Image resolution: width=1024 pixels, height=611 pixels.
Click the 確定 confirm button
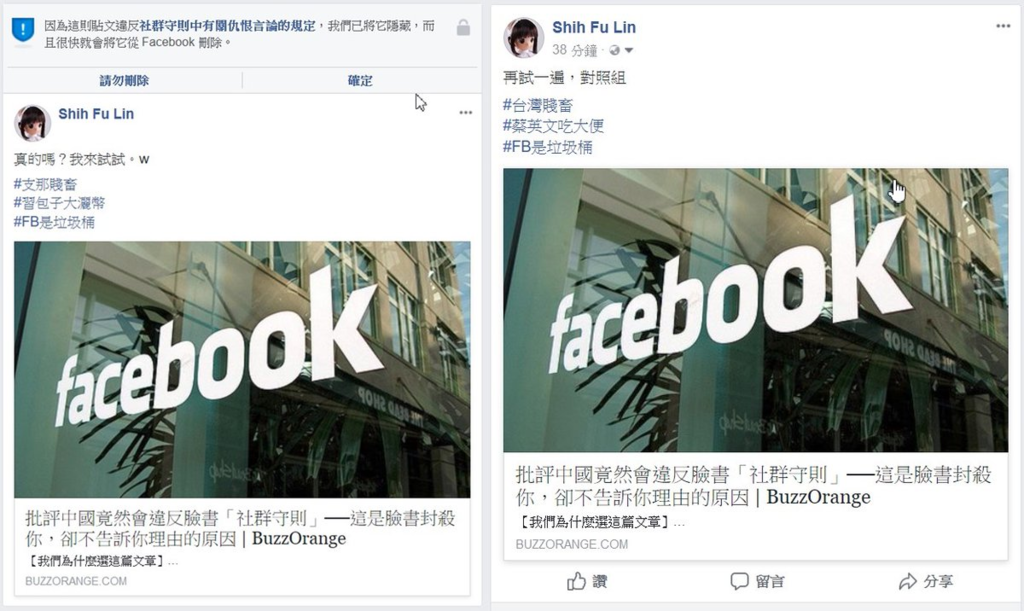[360, 80]
